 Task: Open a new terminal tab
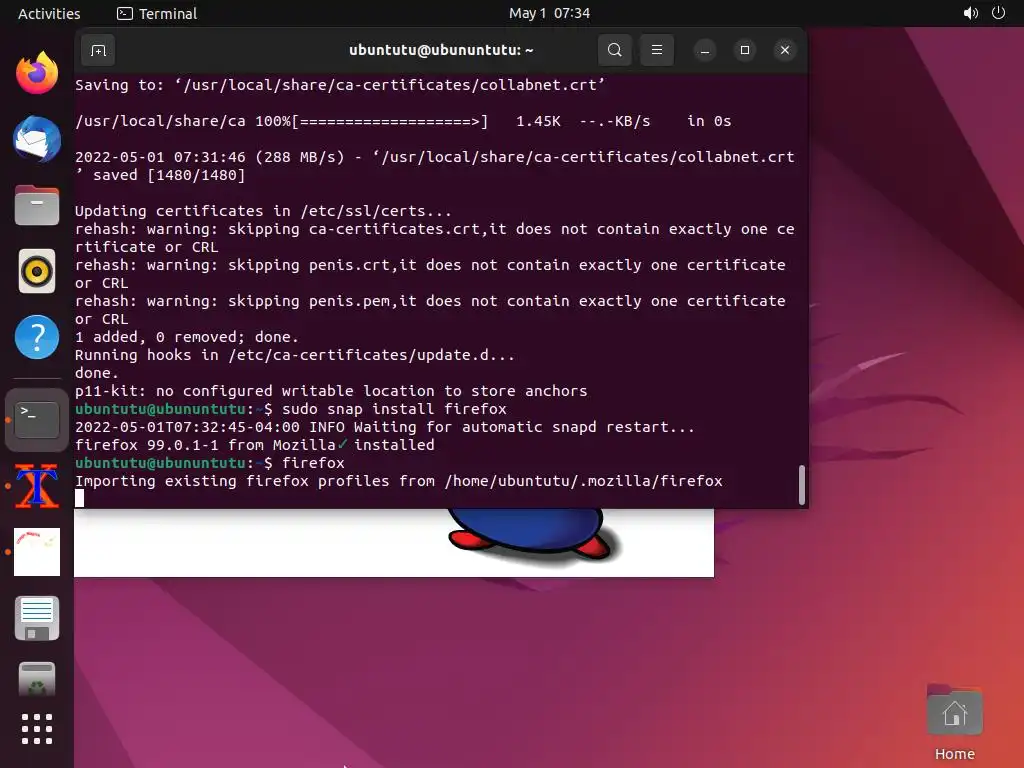tap(98, 50)
